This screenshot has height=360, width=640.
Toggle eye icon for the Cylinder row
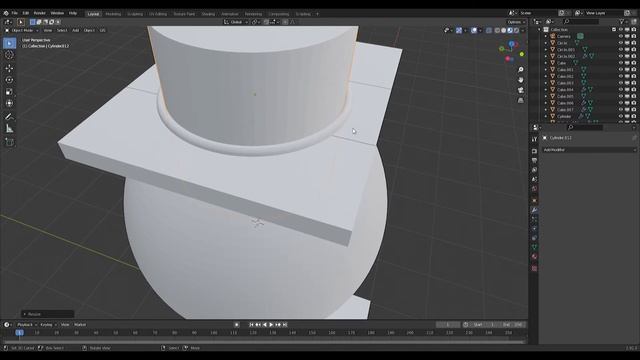pyautogui.click(x=620, y=116)
